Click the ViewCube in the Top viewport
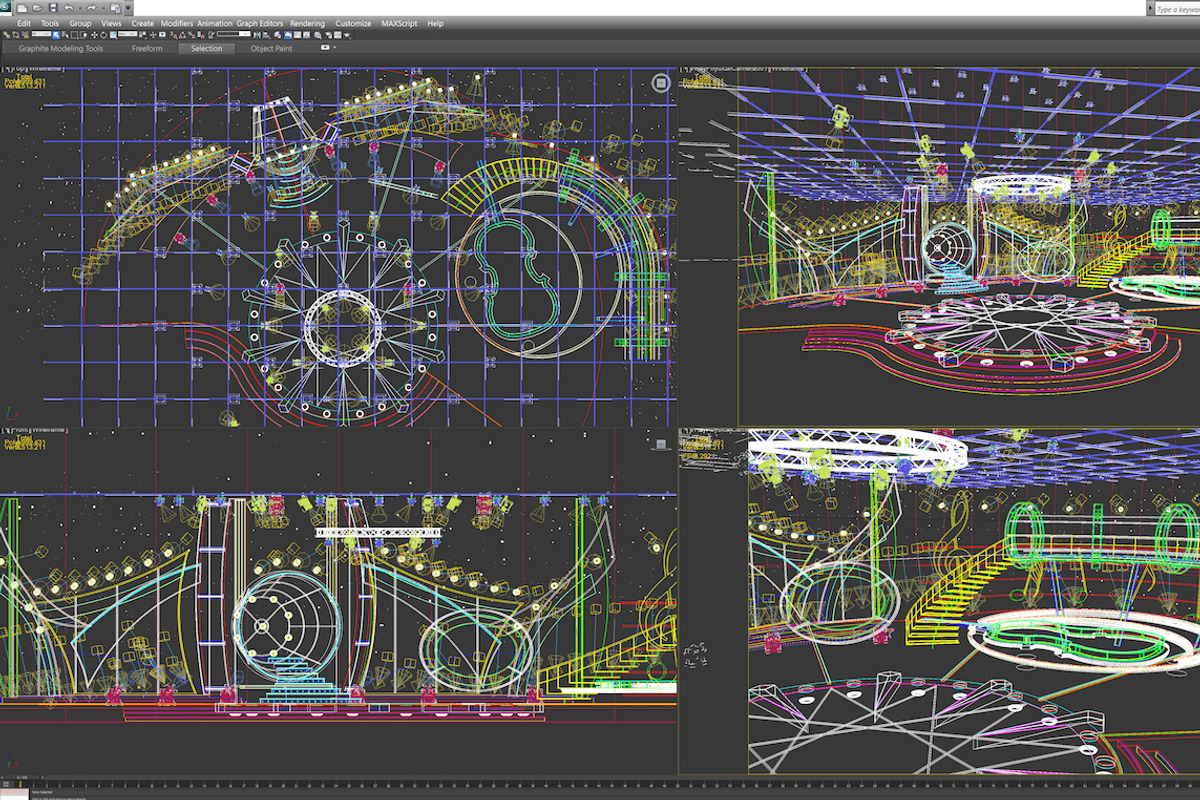The width and height of the screenshot is (1200, 800). [660, 84]
